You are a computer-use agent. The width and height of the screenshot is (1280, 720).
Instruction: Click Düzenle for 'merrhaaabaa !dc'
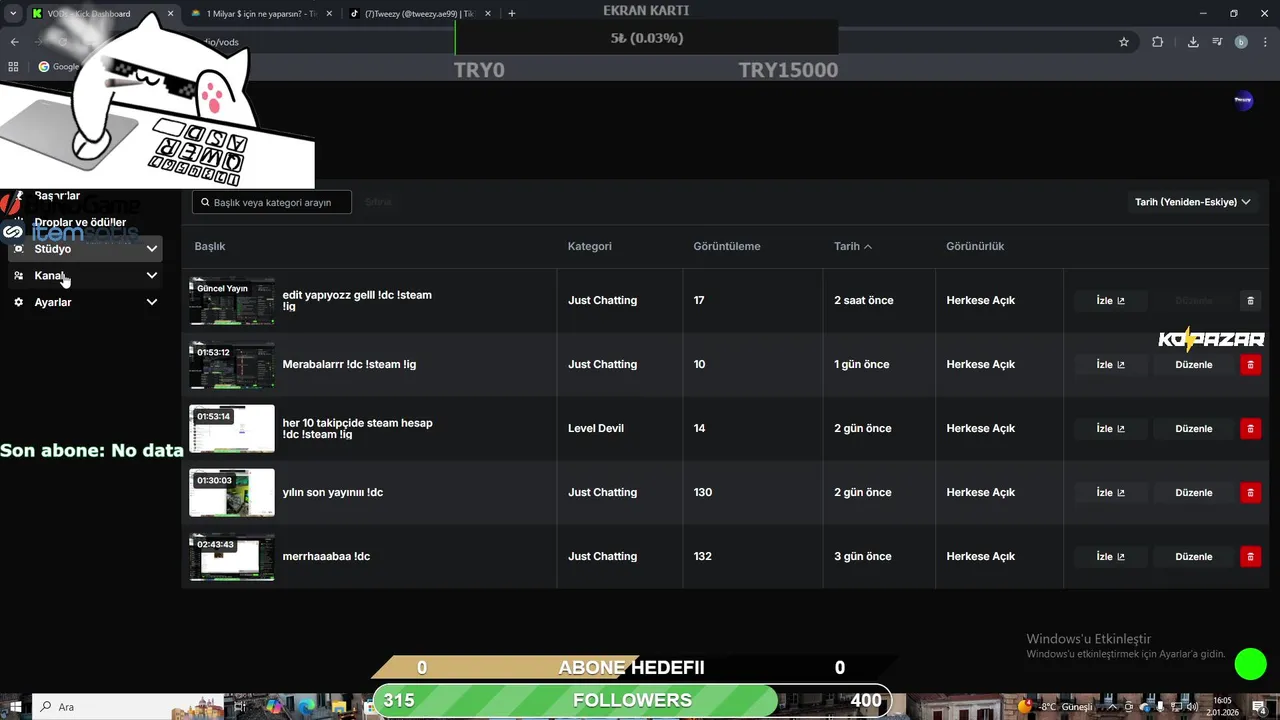pos(1193,557)
